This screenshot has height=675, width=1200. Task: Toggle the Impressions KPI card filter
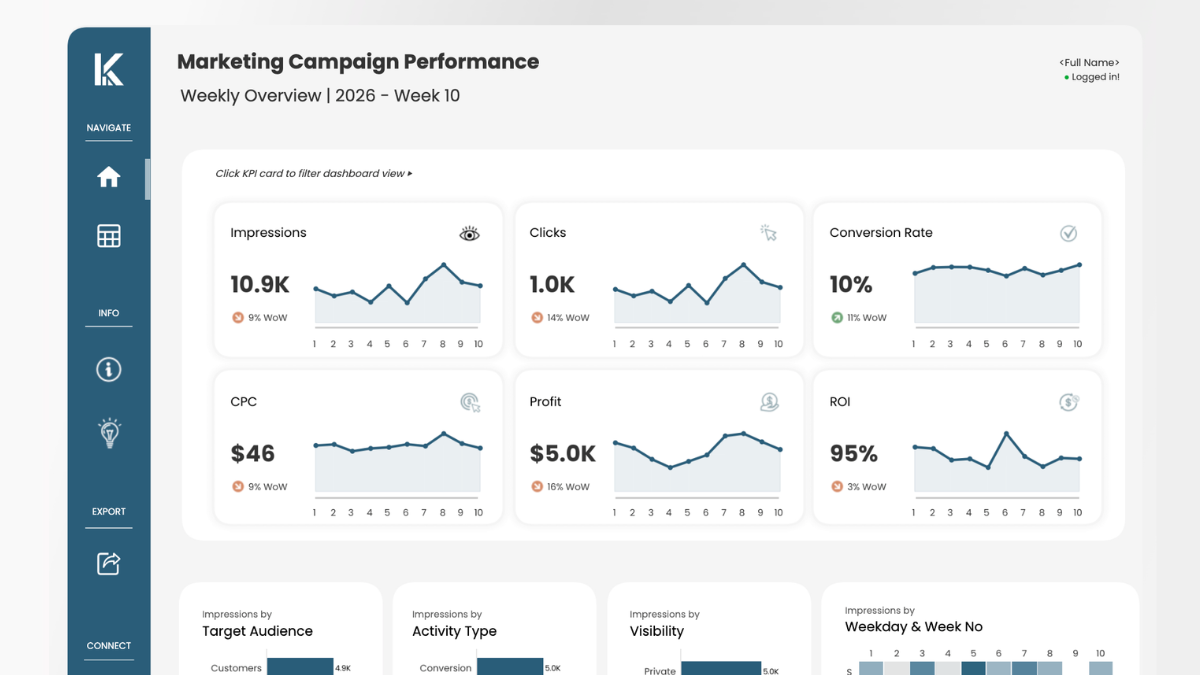pyautogui.click(x=357, y=279)
